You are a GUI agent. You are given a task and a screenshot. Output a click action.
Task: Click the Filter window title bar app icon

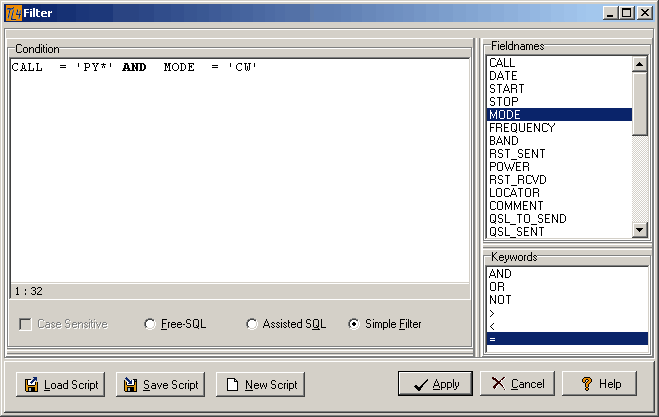tap(13, 13)
